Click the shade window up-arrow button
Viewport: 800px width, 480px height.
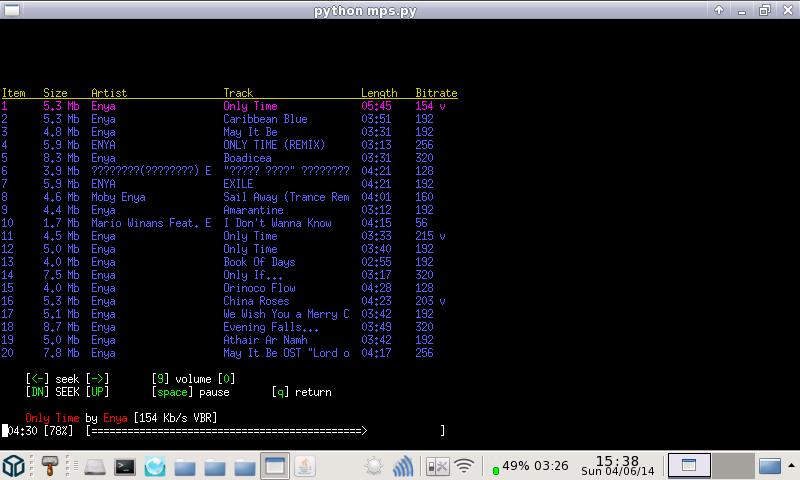719,10
